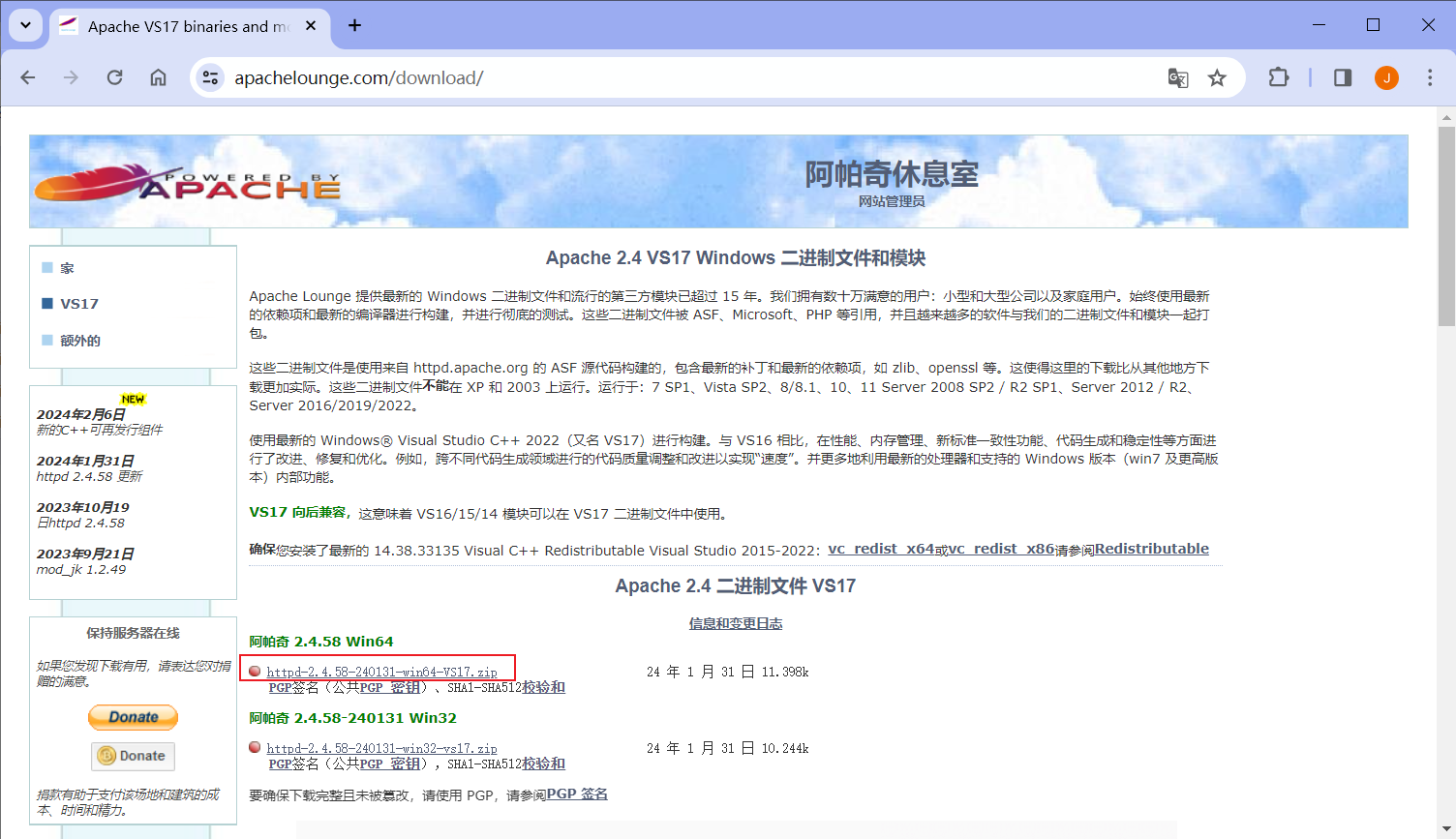Open the translate page icon
This screenshot has height=839, width=1456.
pos(1178,77)
